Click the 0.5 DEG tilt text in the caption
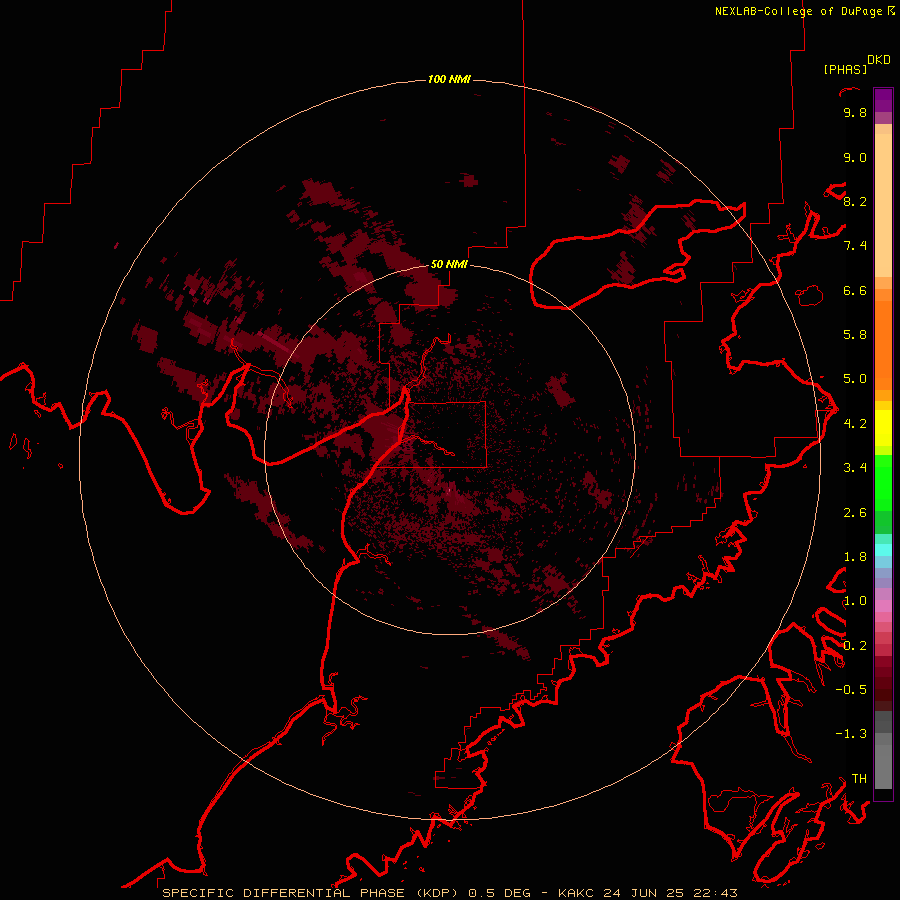This screenshot has width=900, height=900. click(x=499, y=893)
